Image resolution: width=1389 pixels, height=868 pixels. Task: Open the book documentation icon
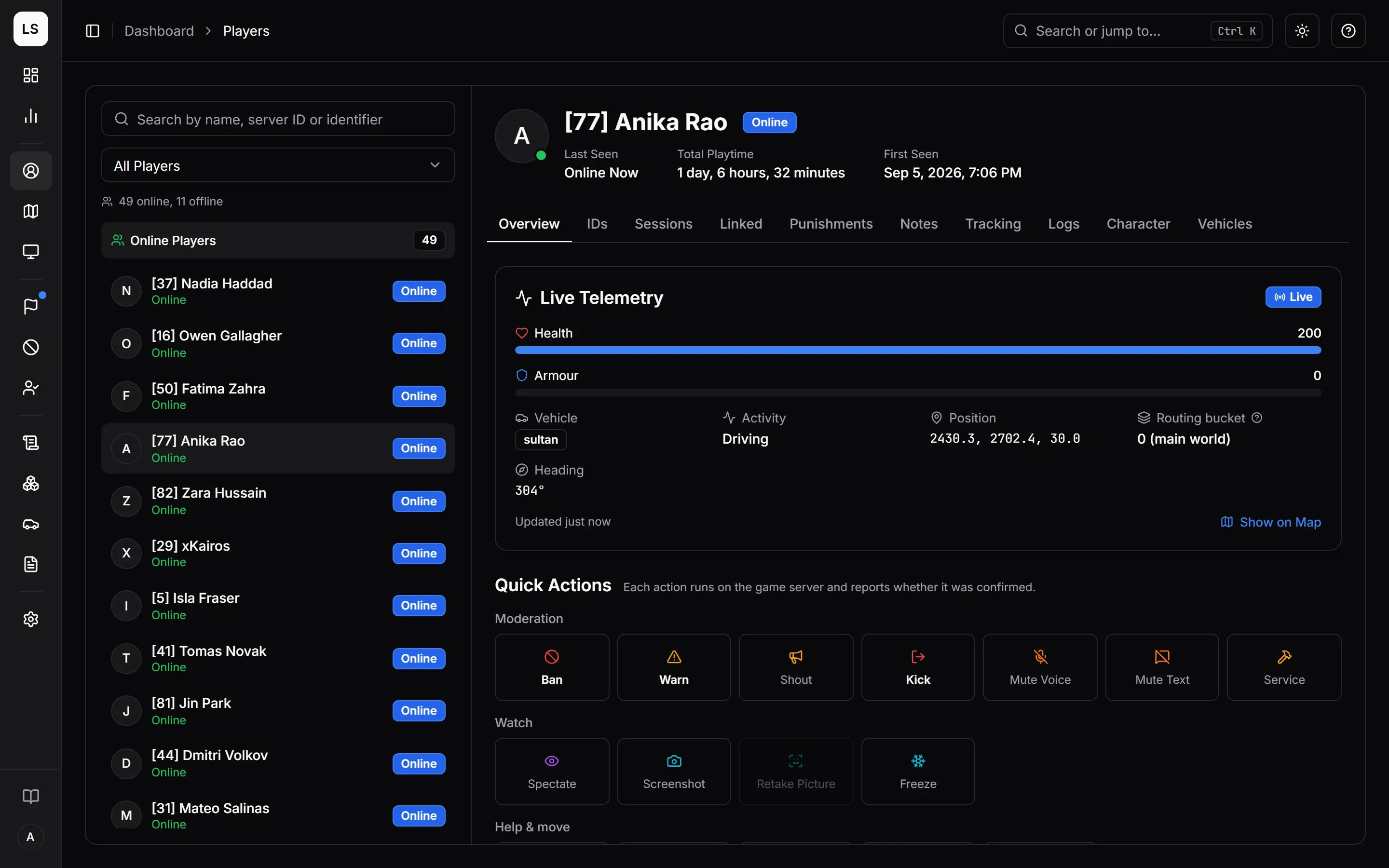click(31, 796)
